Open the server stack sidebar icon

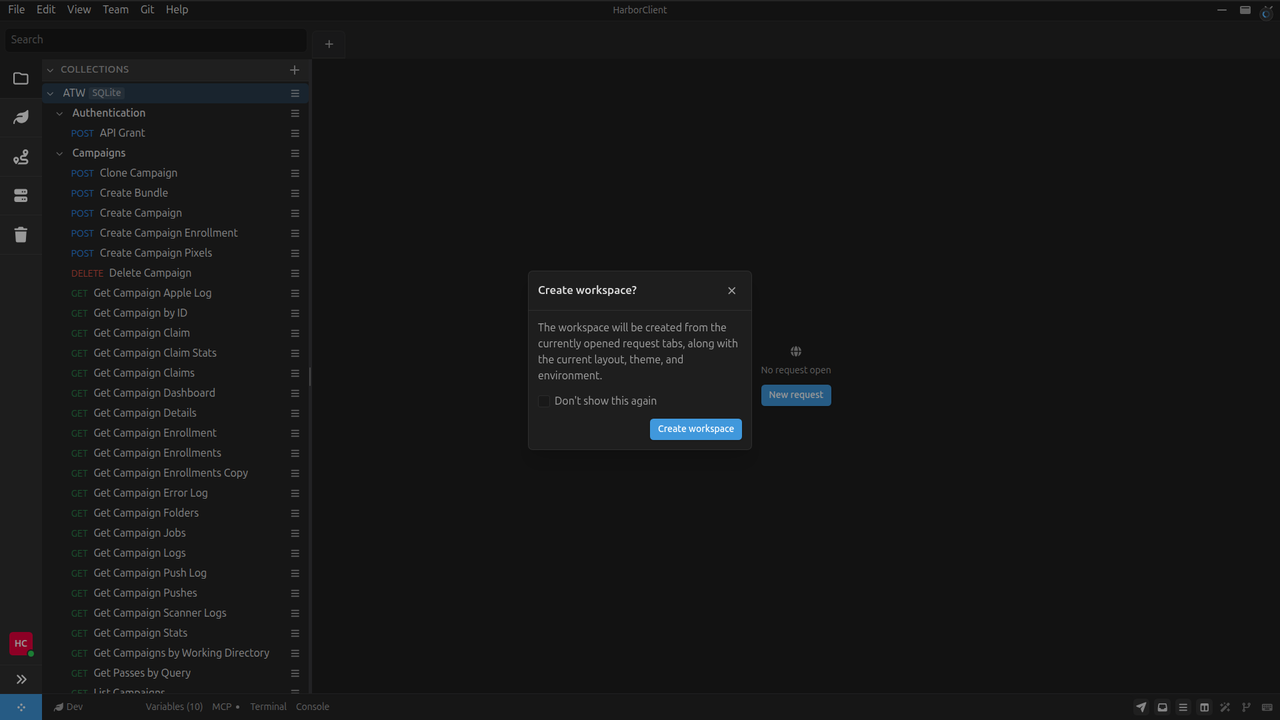click(x=21, y=196)
